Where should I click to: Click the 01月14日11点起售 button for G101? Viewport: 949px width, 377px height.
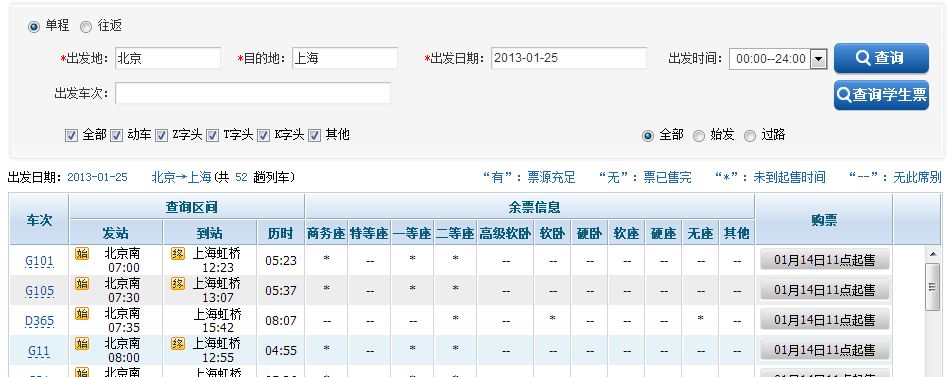pyautogui.click(x=824, y=260)
